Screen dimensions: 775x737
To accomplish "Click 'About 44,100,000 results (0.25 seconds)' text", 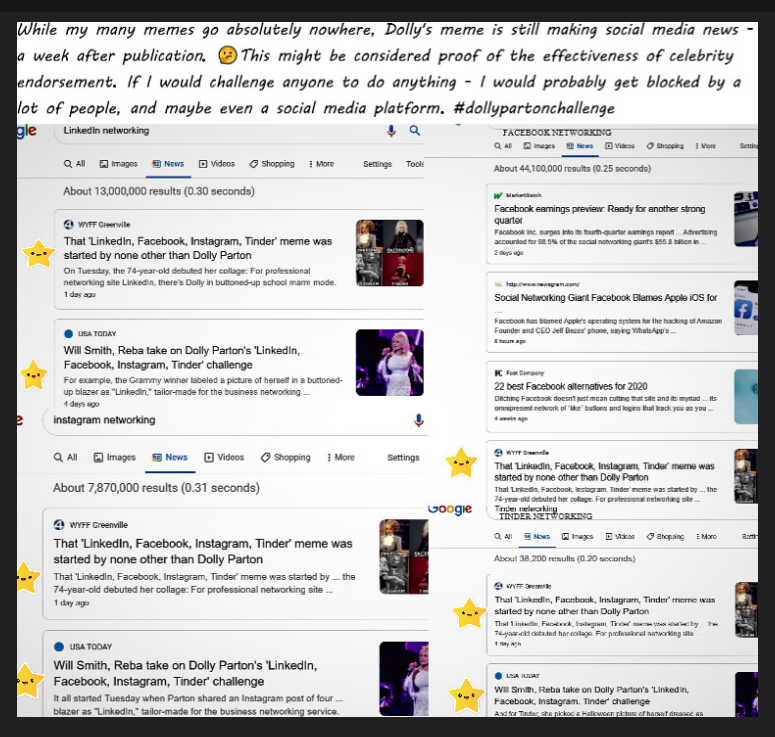I will pyautogui.click(x=572, y=169).
